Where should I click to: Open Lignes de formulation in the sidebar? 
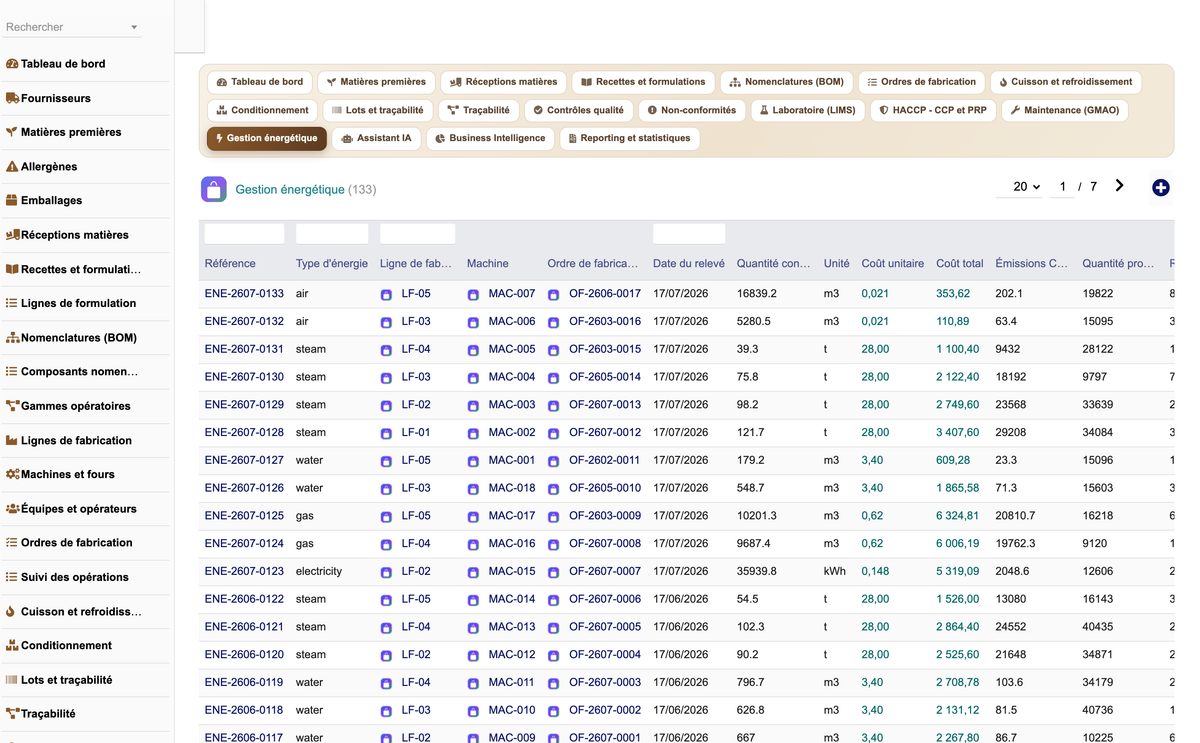pyautogui.click(x=71, y=303)
